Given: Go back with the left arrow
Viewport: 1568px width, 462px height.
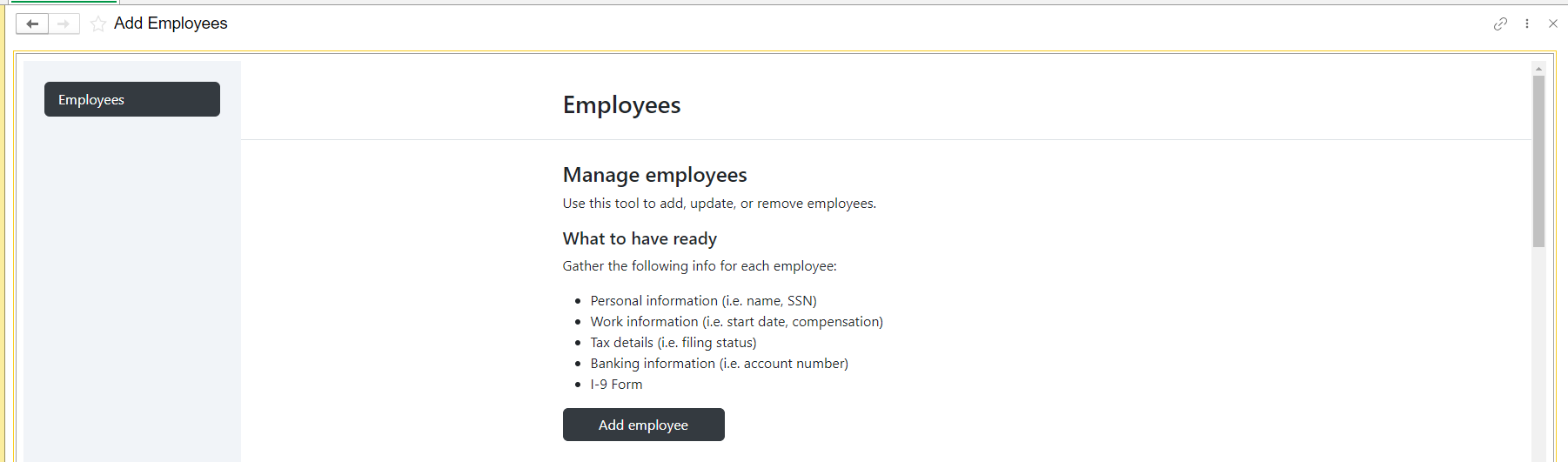Looking at the screenshot, I should pyautogui.click(x=32, y=24).
